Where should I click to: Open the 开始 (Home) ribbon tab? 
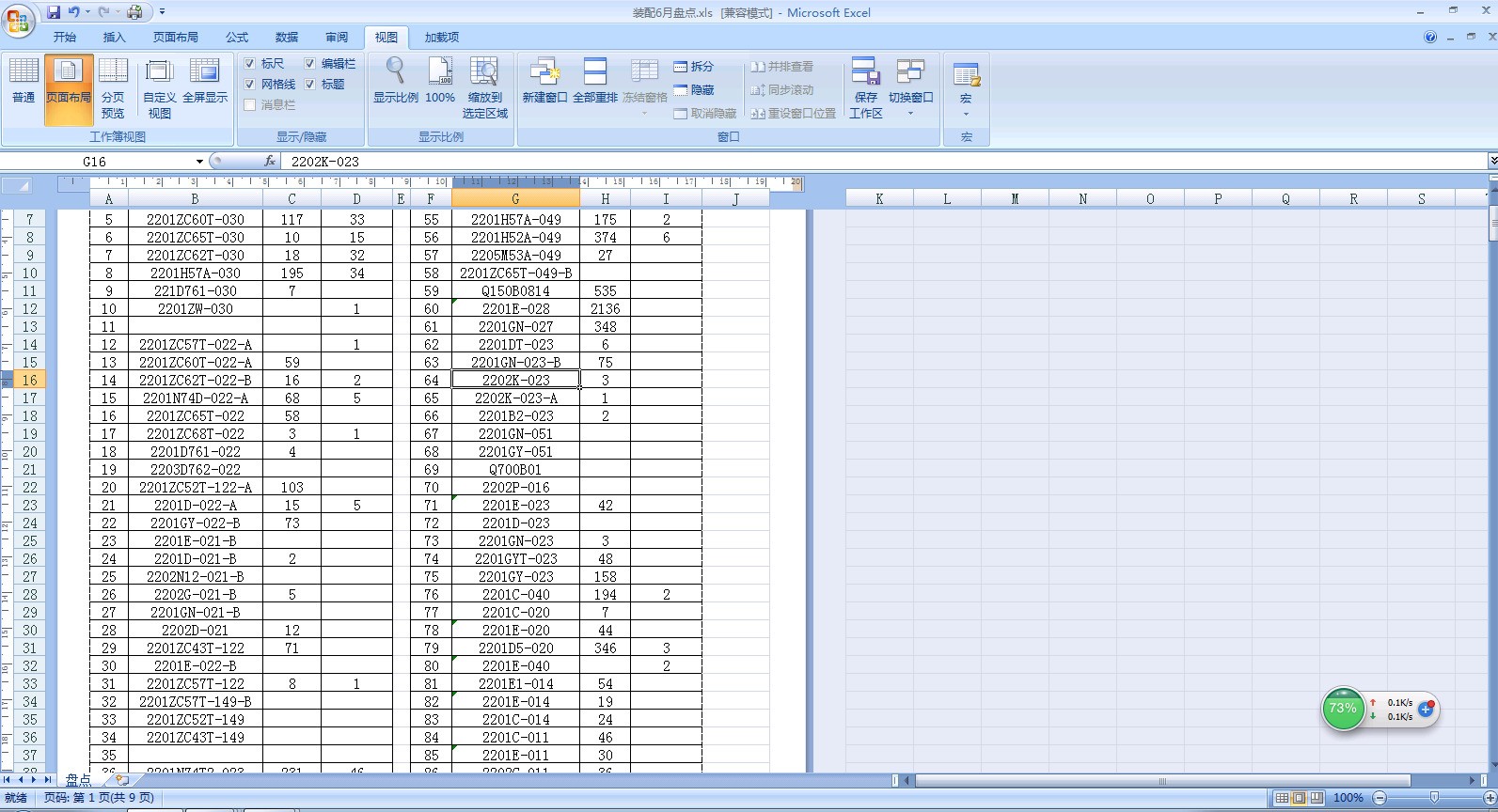coord(65,38)
